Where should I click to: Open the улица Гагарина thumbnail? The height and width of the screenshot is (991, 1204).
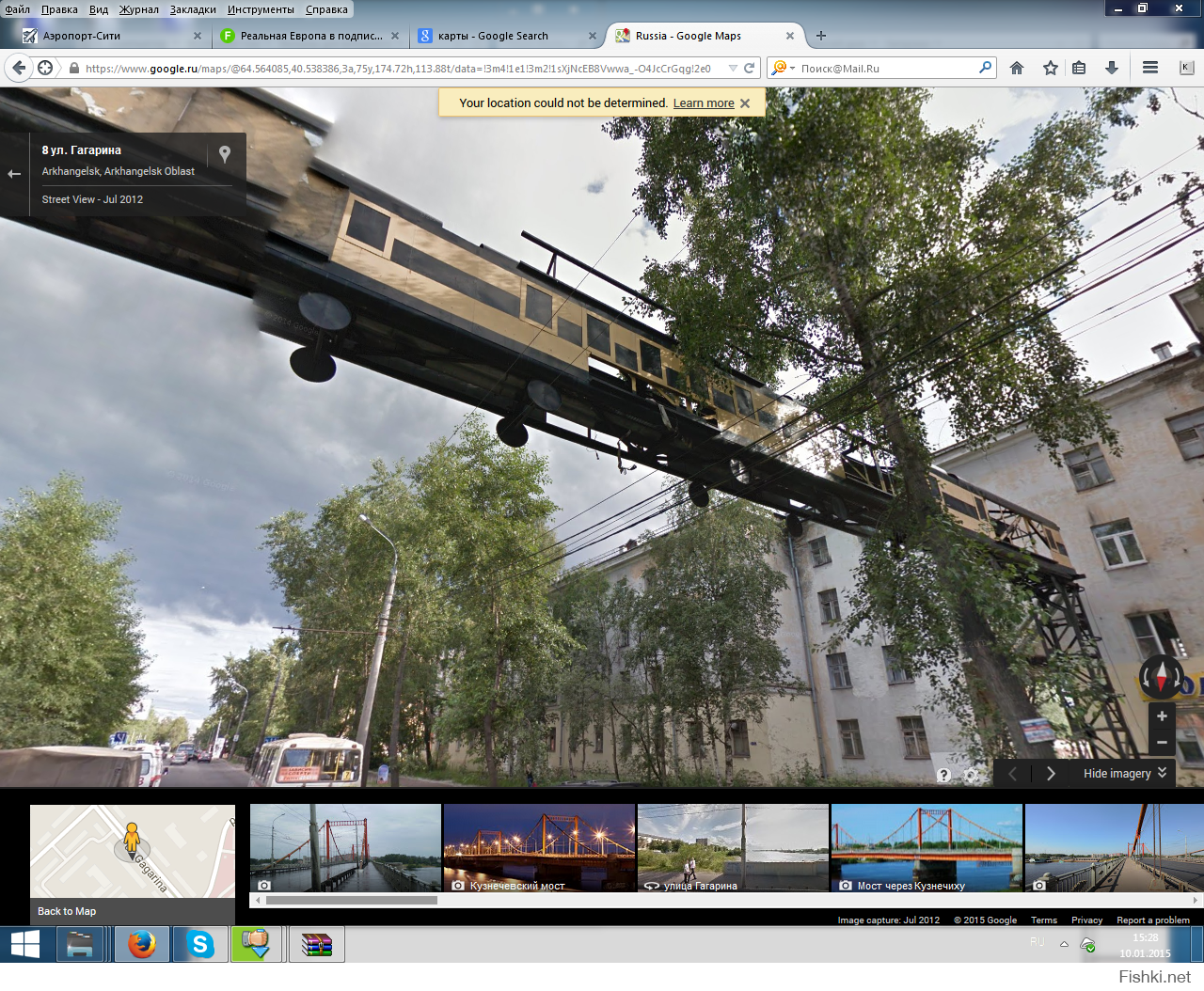click(x=733, y=847)
